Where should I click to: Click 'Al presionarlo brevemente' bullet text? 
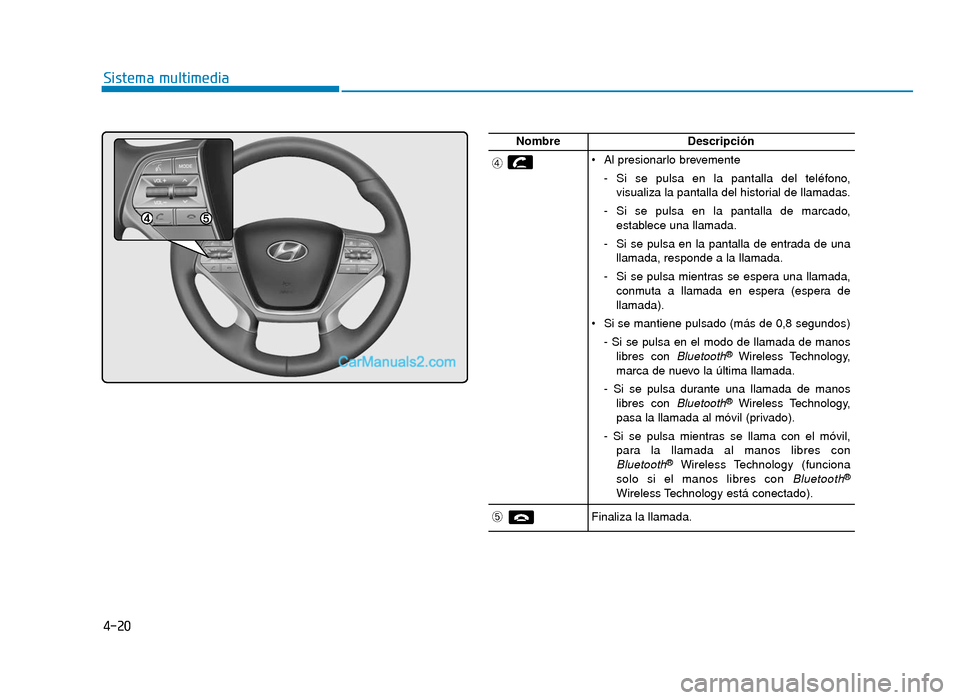tap(672, 160)
